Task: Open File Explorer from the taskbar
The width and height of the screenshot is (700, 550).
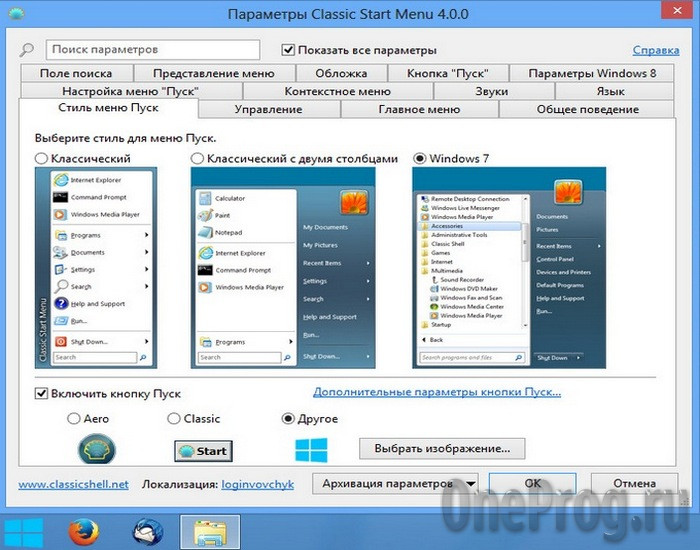Action: (210, 532)
